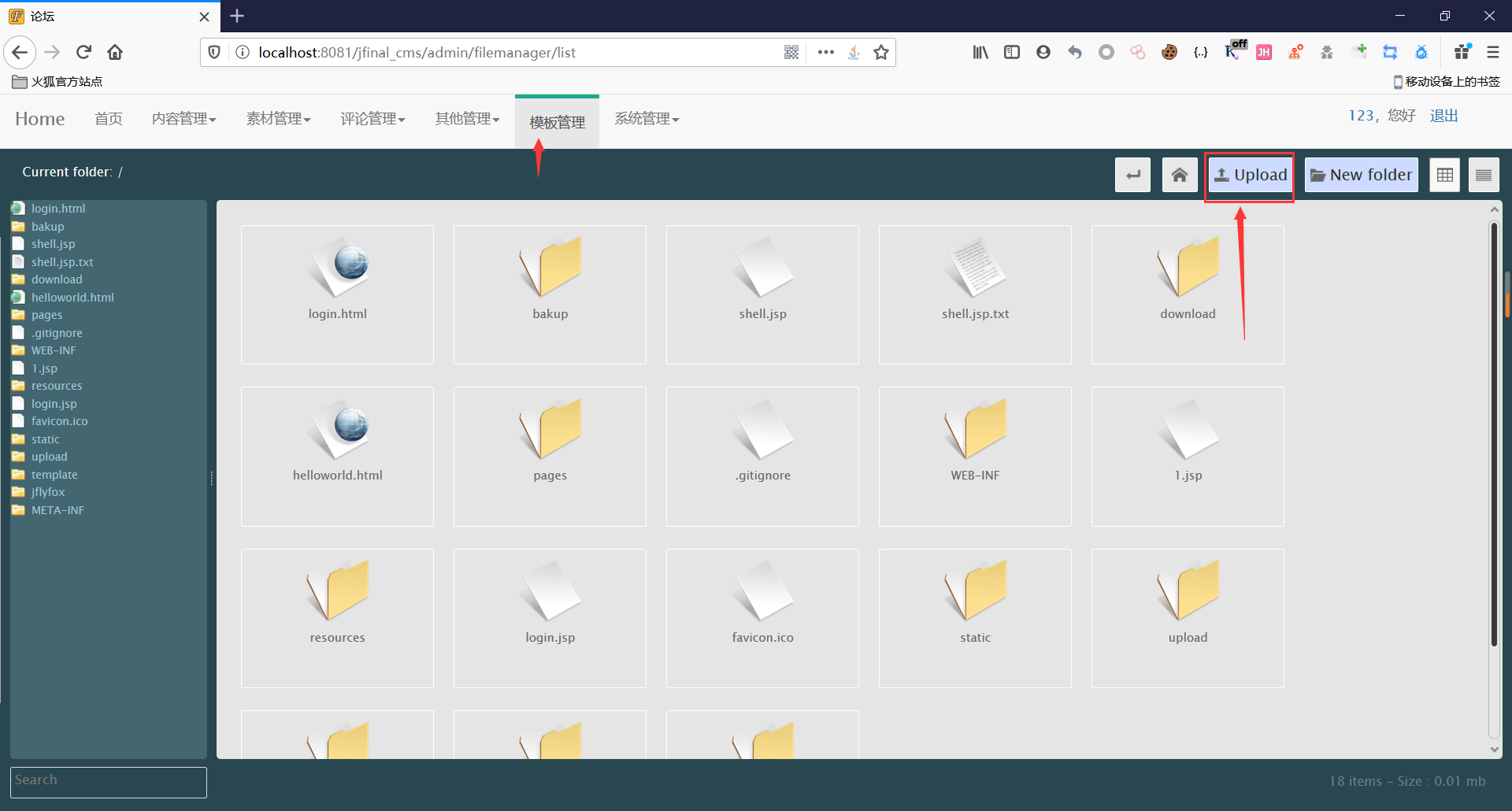
Task: Click the Upload button
Action: point(1250,175)
